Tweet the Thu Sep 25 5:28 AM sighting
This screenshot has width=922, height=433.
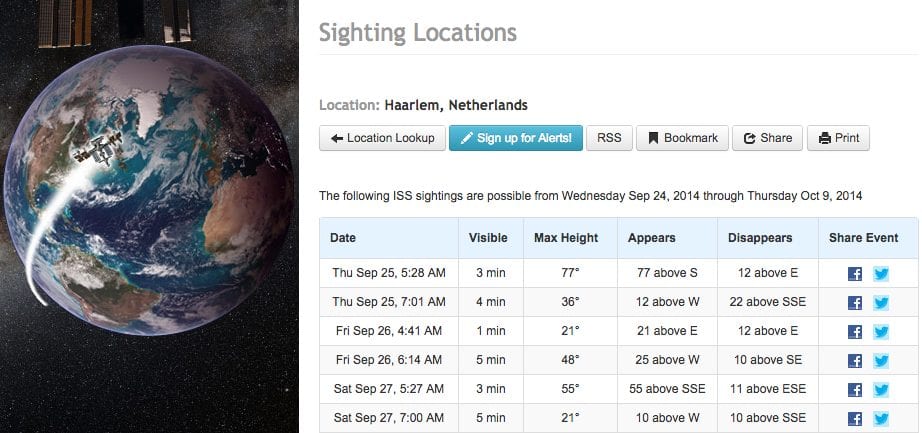pos(881,274)
